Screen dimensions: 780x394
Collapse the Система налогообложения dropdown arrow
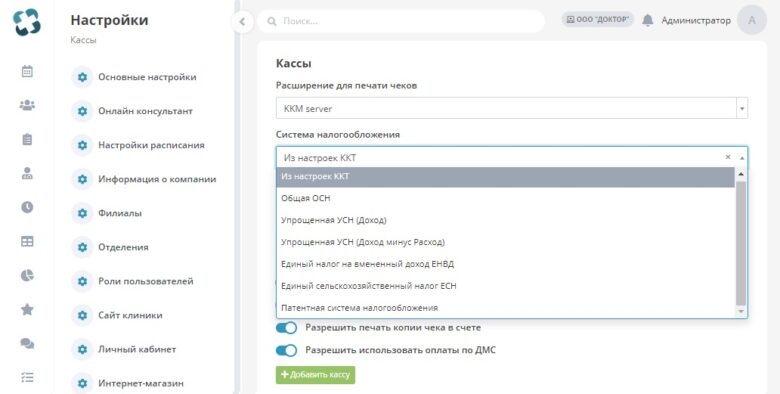(742, 158)
